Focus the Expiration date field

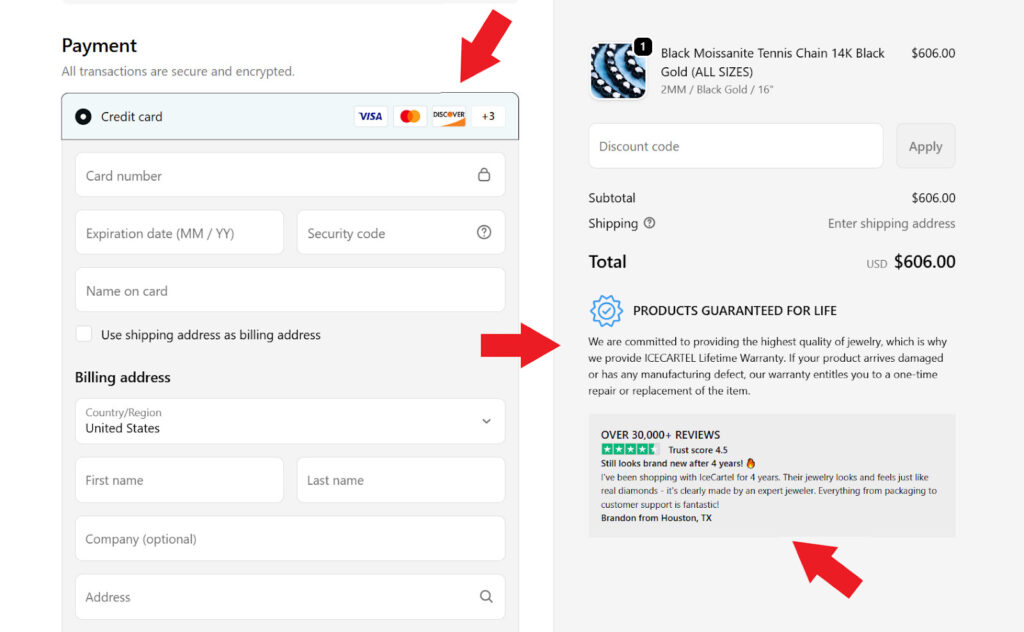point(179,233)
